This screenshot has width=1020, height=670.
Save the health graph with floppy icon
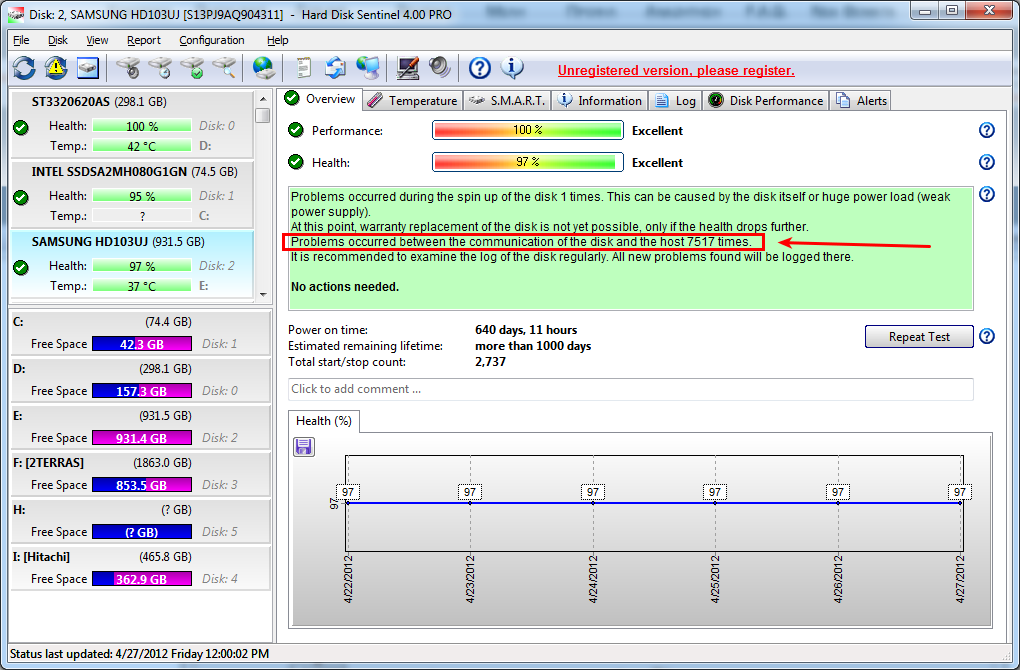tap(304, 446)
